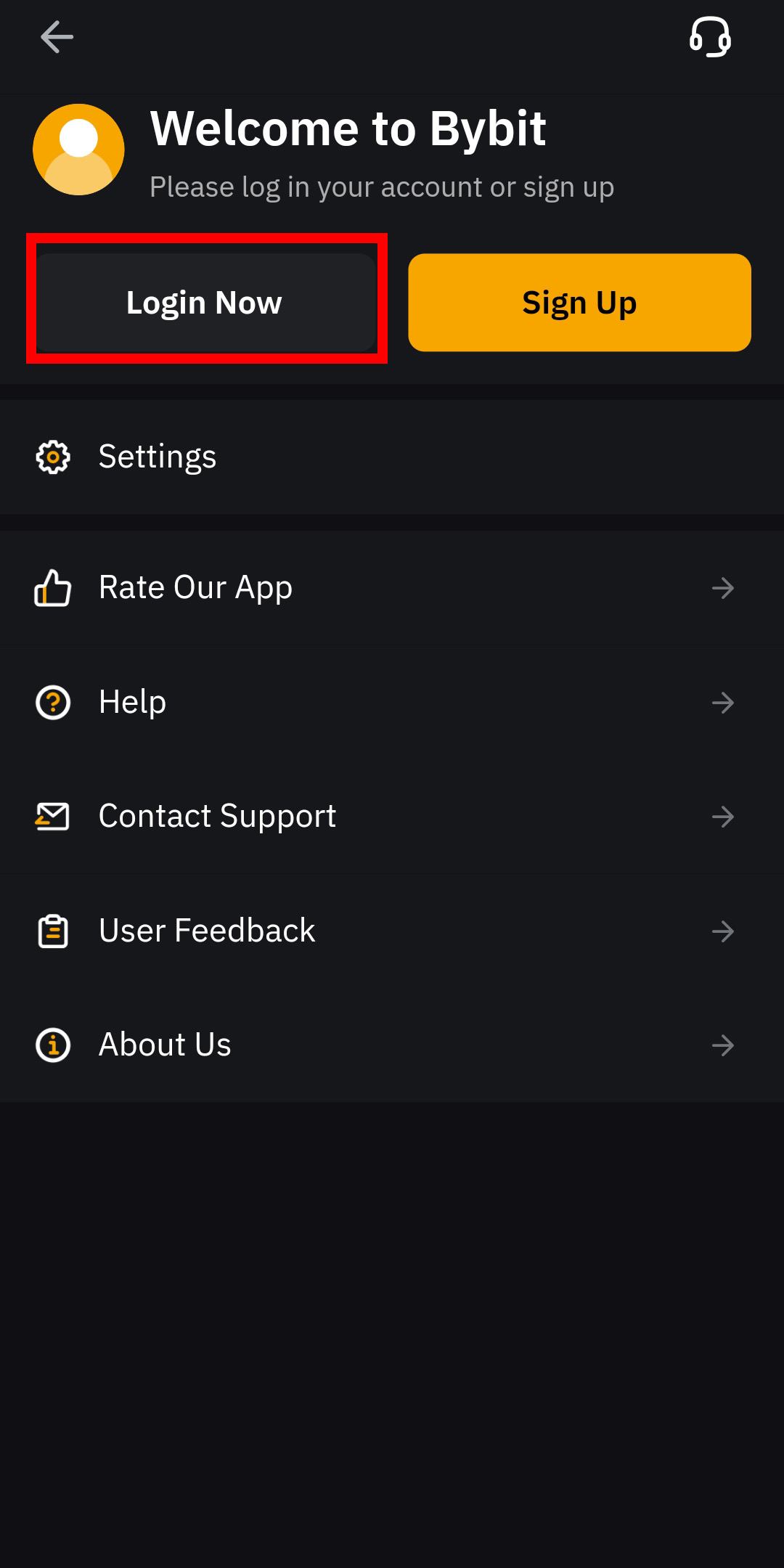Click the Help question mark icon
The image size is (784, 1568).
pos(53,703)
